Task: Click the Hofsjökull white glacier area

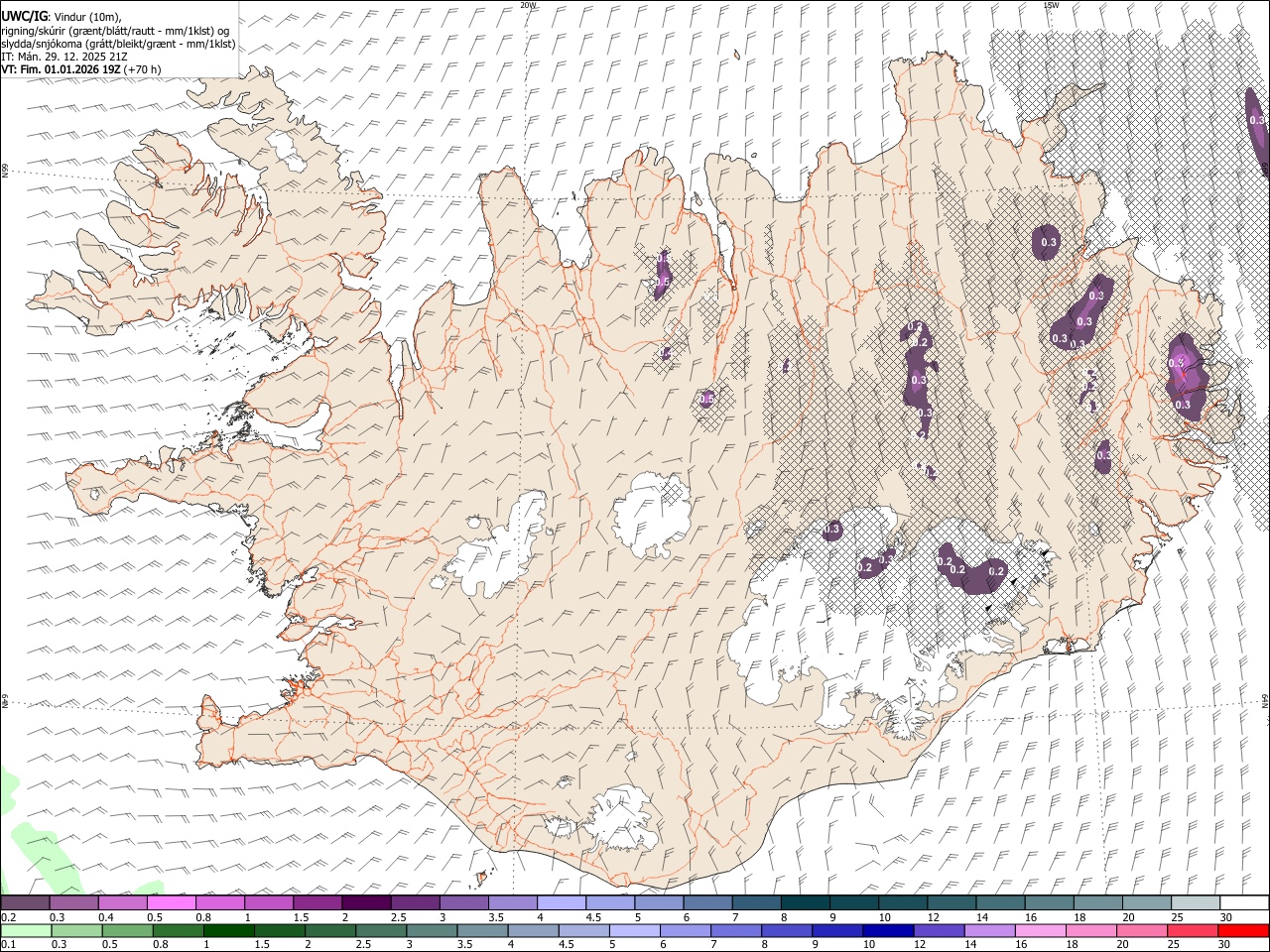Action: pos(651,515)
